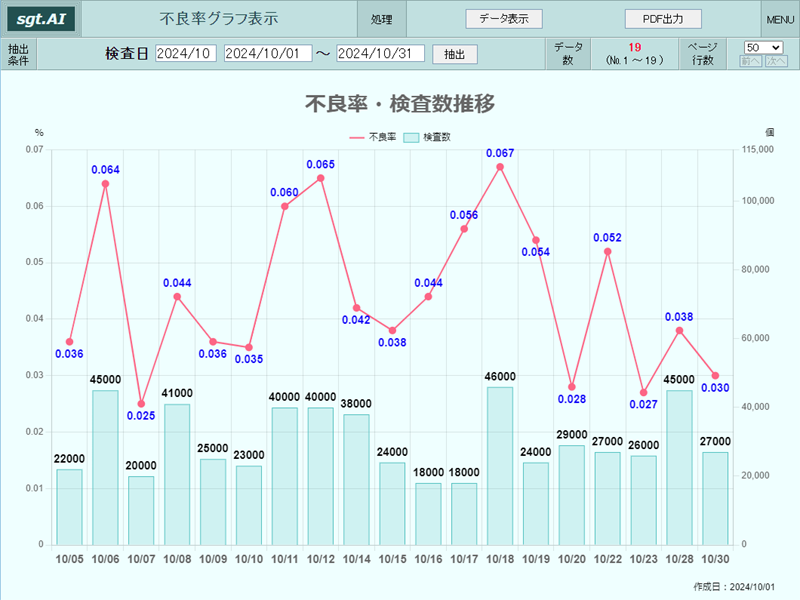Click the 0.056 value label

pyautogui.click(x=464, y=215)
